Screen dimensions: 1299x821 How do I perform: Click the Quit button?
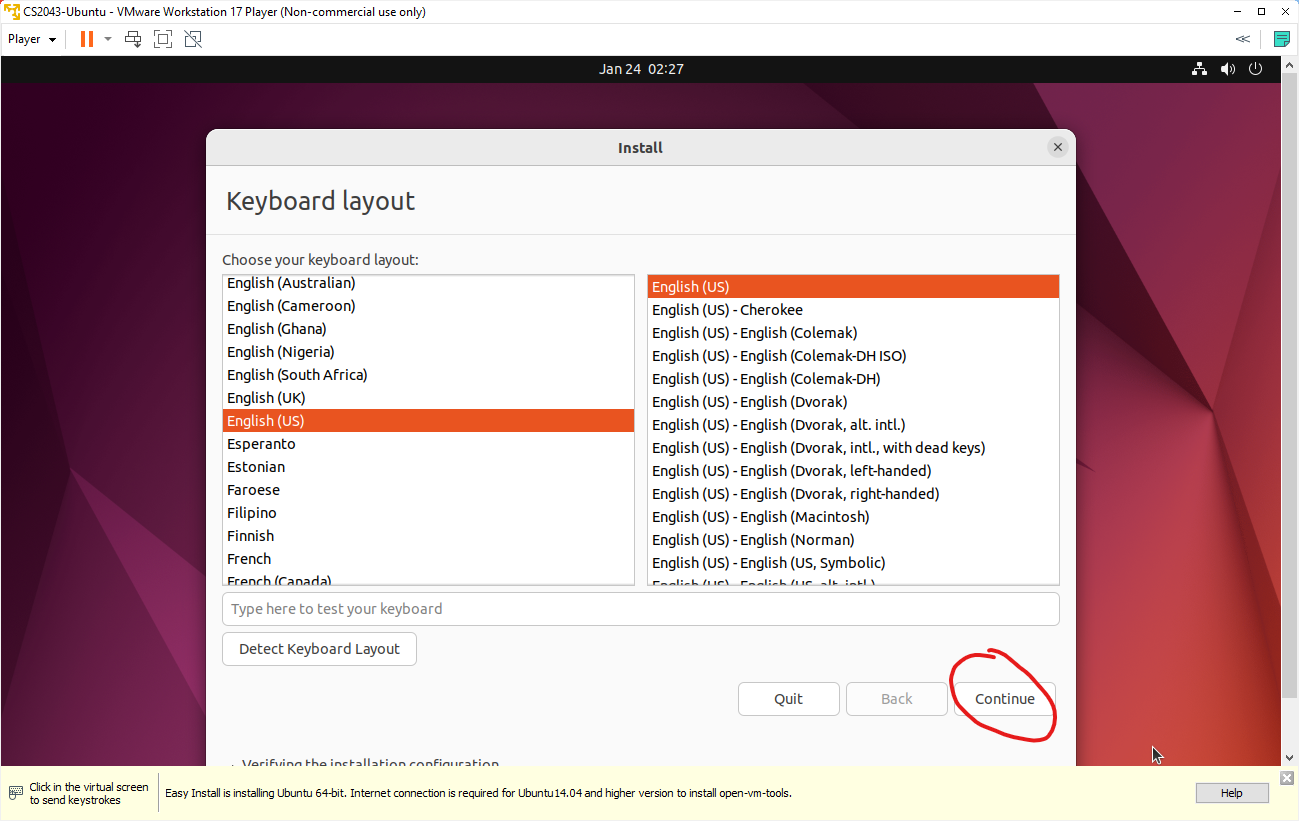[788, 699]
